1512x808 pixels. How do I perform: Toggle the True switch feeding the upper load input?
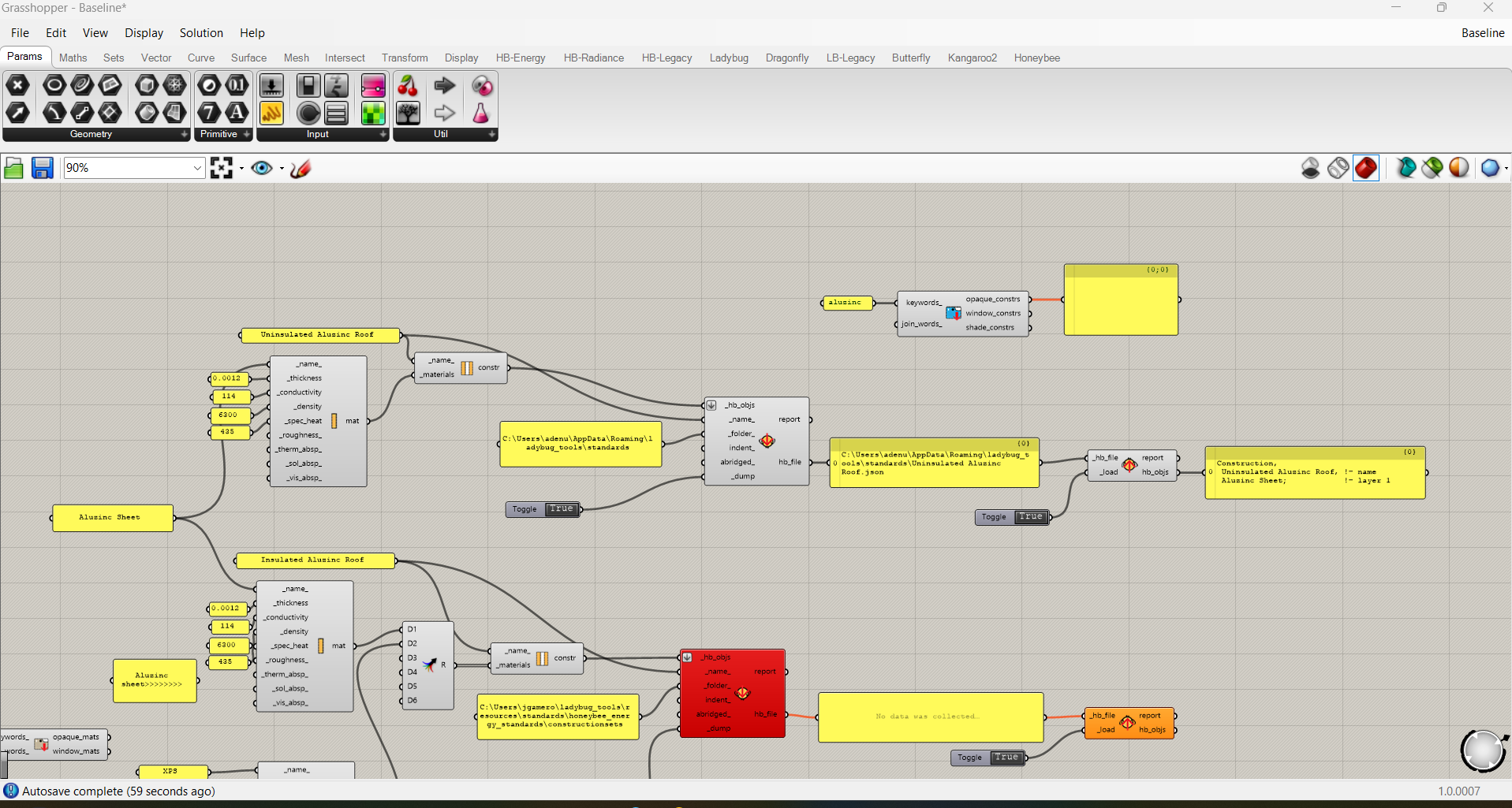point(1030,517)
